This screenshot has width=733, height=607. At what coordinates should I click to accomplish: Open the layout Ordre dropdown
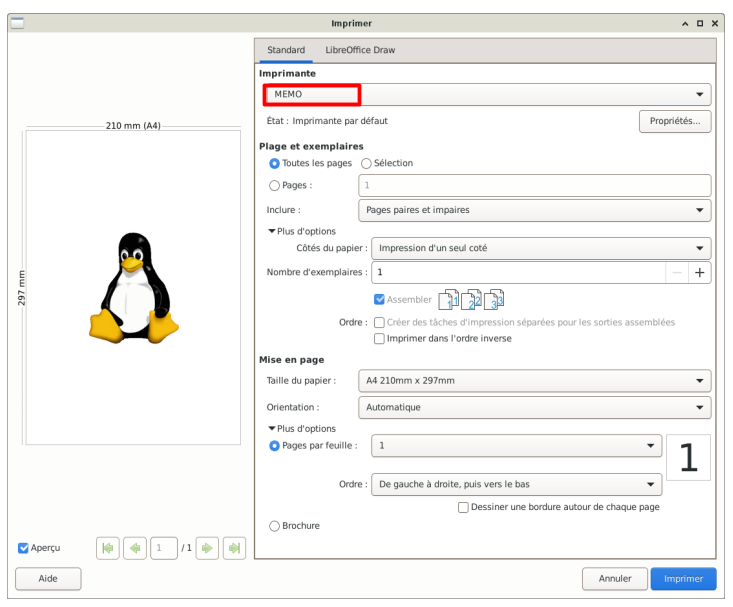517,484
